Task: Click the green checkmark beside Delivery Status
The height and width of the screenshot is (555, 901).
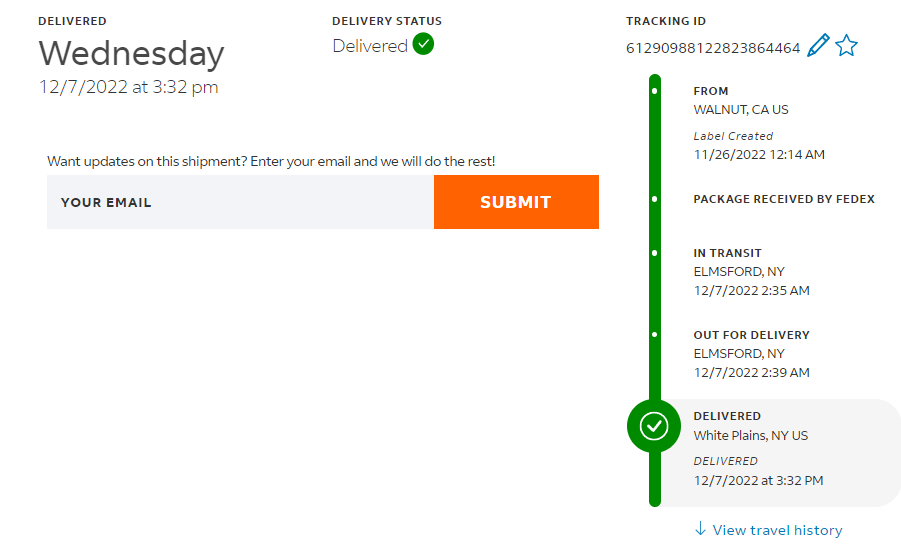Action: pos(423,44)
